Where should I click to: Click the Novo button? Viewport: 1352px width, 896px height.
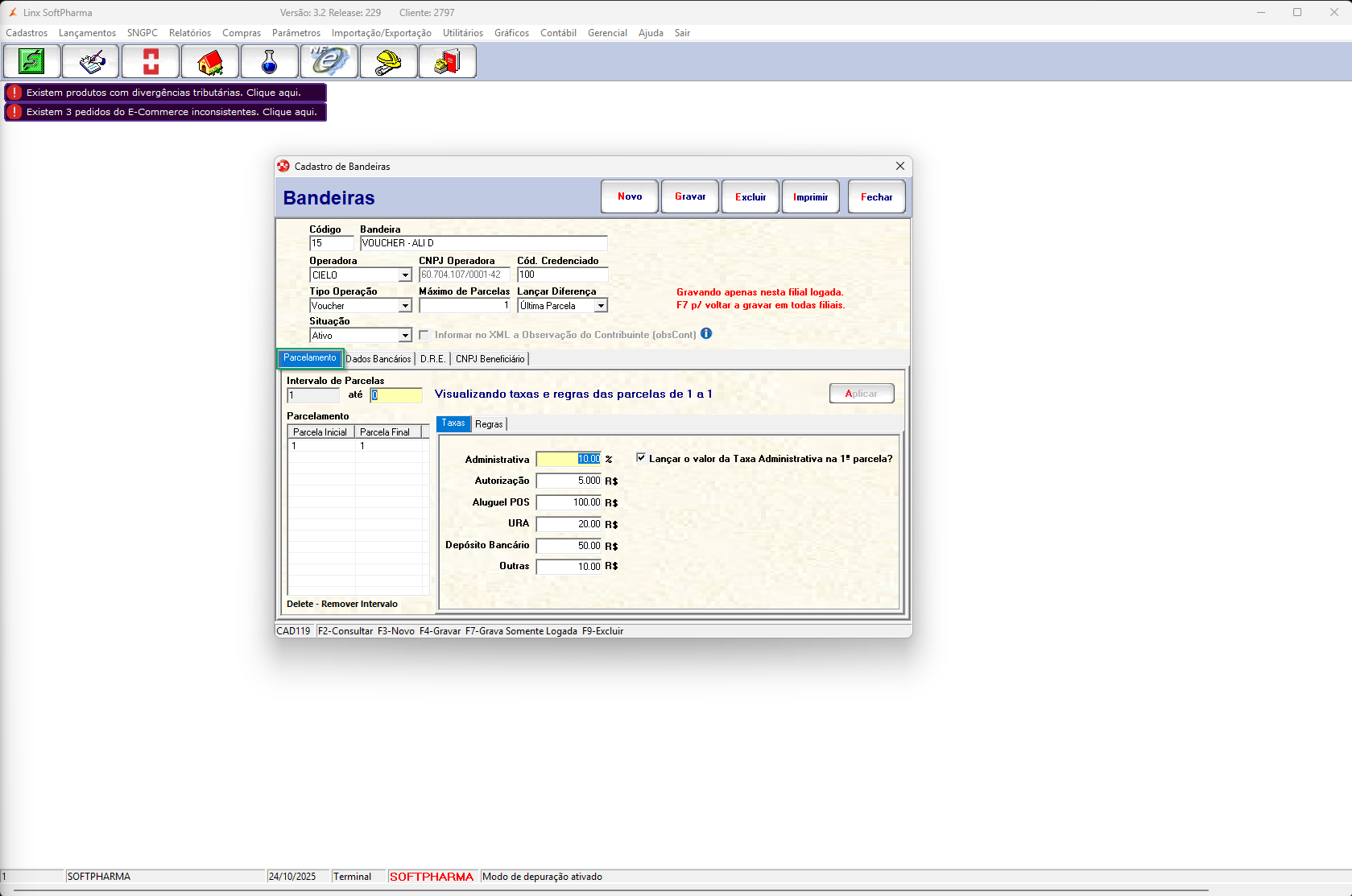pos(630,196)
